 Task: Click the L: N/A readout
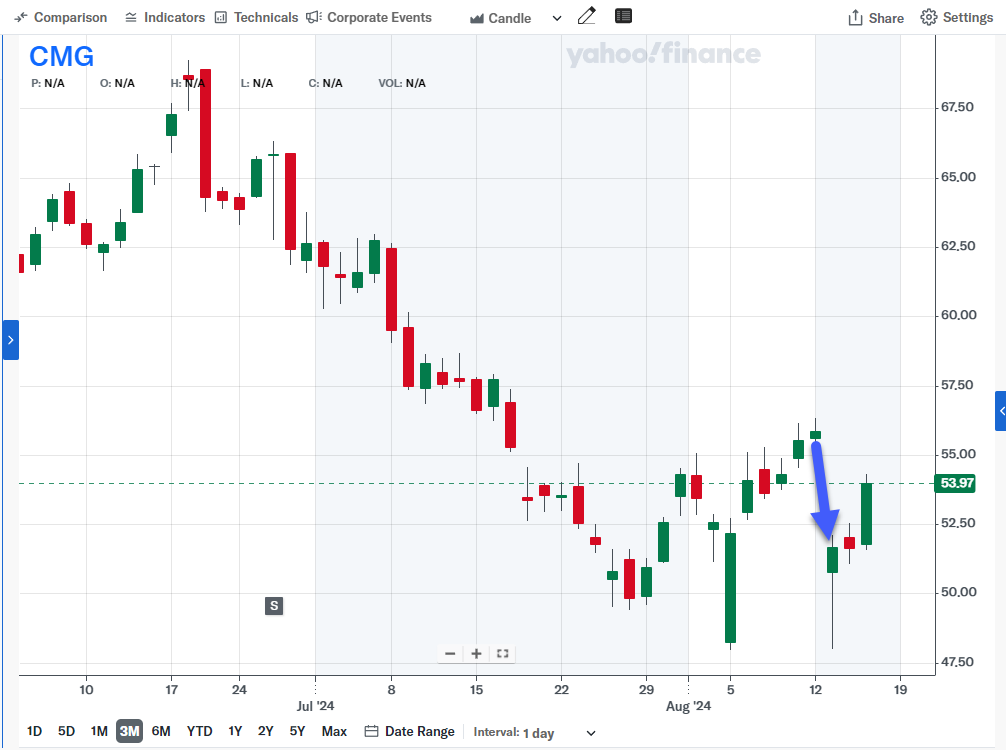257,83
